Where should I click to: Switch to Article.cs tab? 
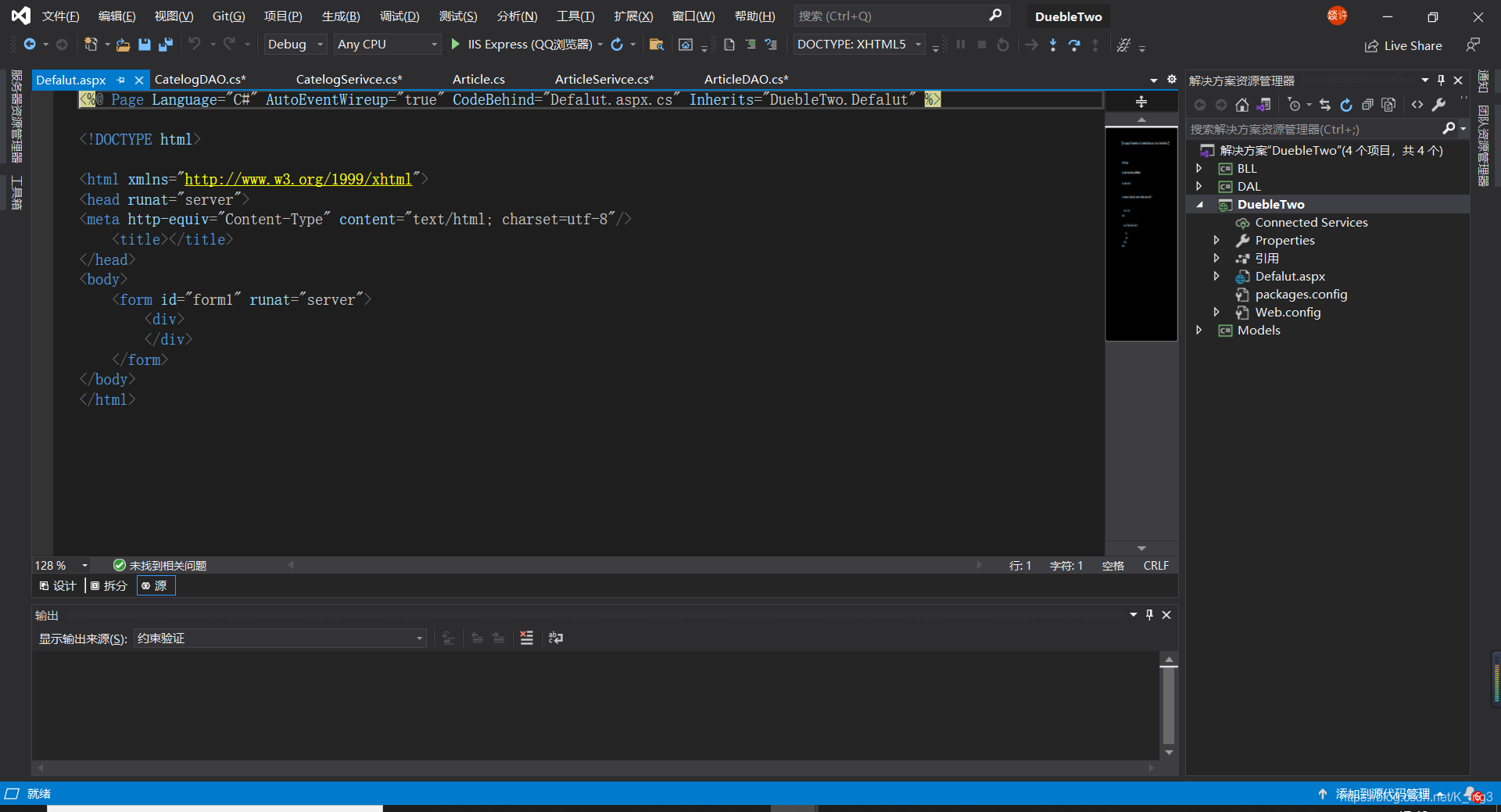pos(478,79)
